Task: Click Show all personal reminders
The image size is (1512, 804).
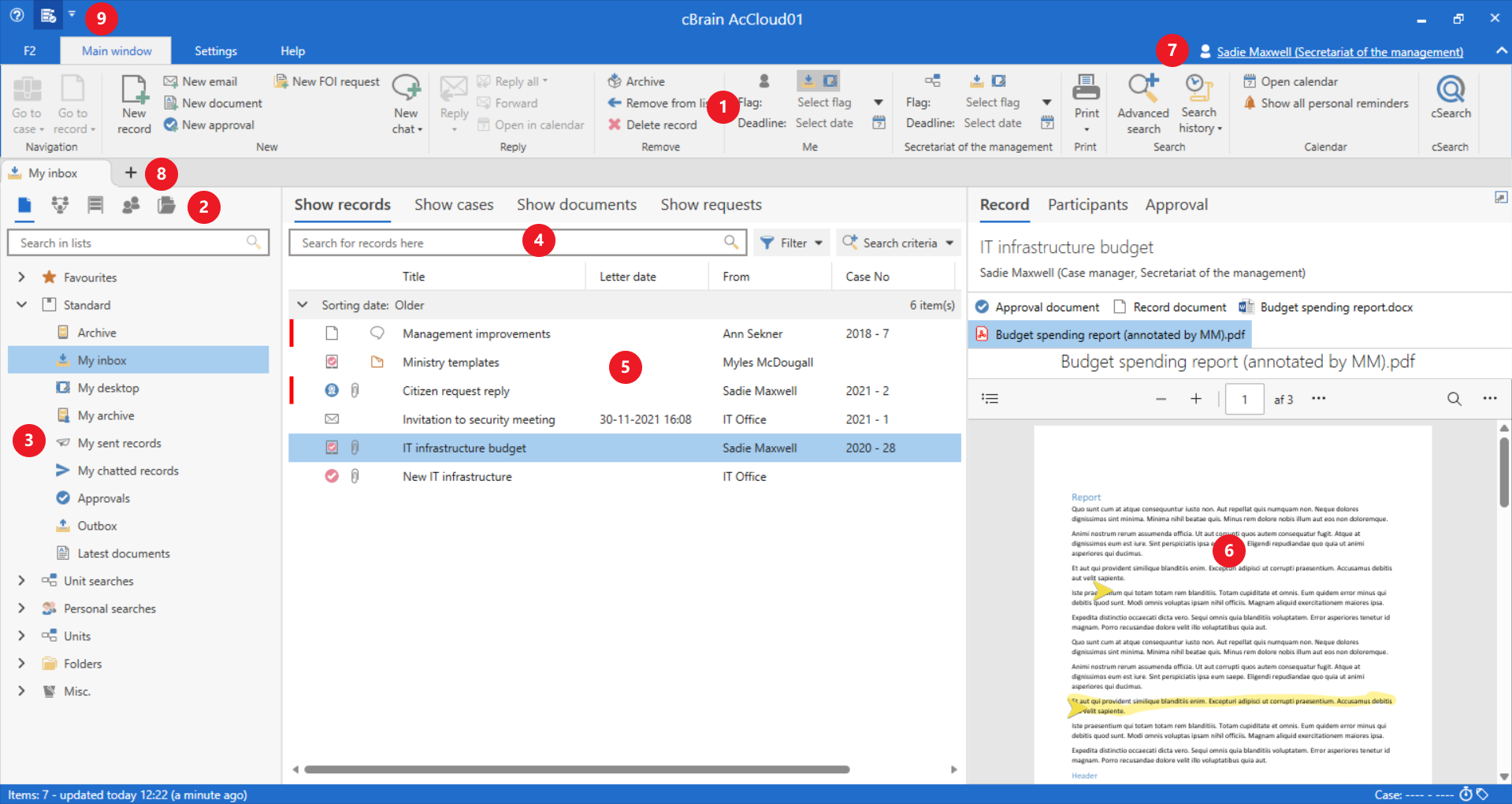Action: (1326, 103)
